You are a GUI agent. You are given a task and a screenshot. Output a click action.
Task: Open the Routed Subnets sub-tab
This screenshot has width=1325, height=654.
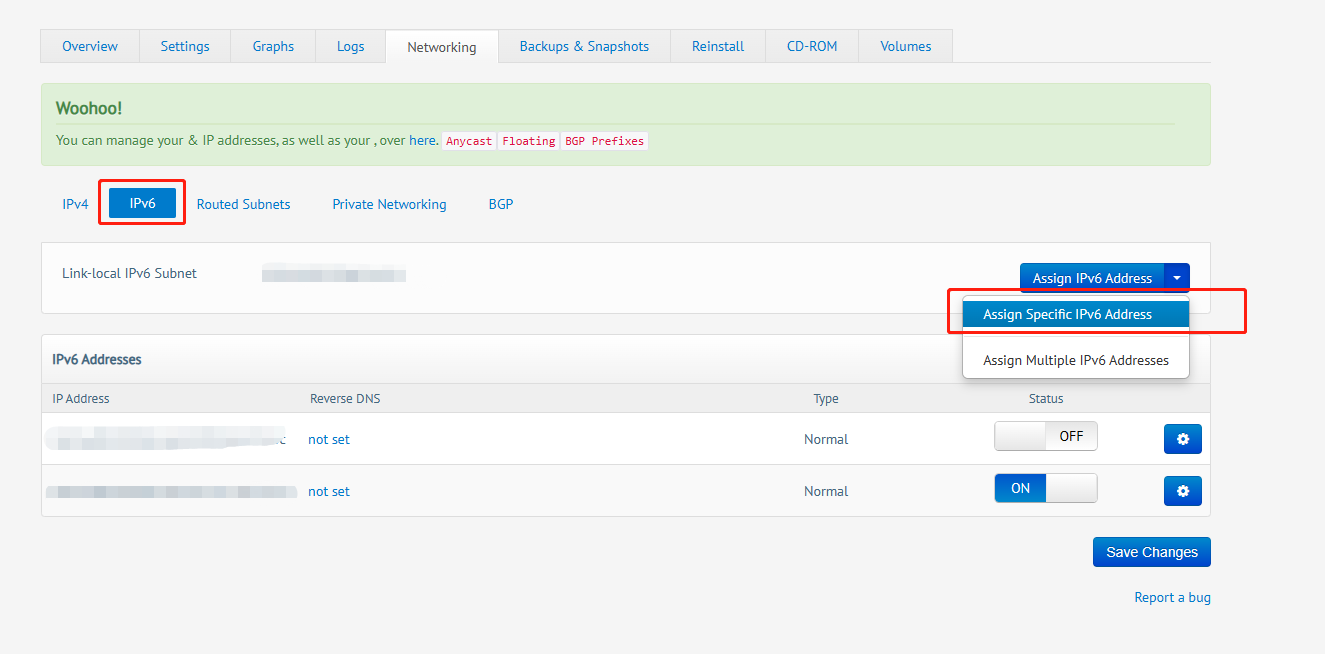click(243, 204)
